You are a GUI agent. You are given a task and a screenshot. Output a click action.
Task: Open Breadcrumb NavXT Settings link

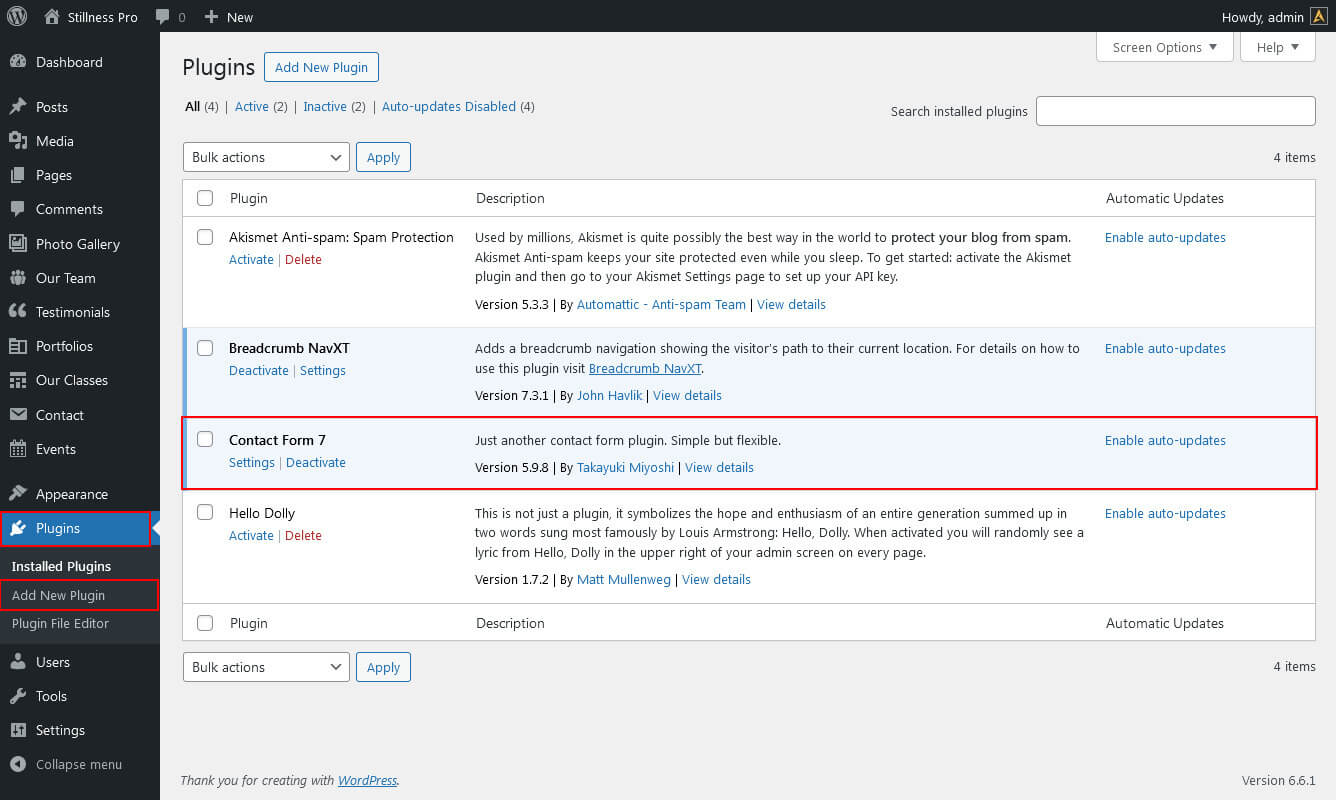coord(323,370)
